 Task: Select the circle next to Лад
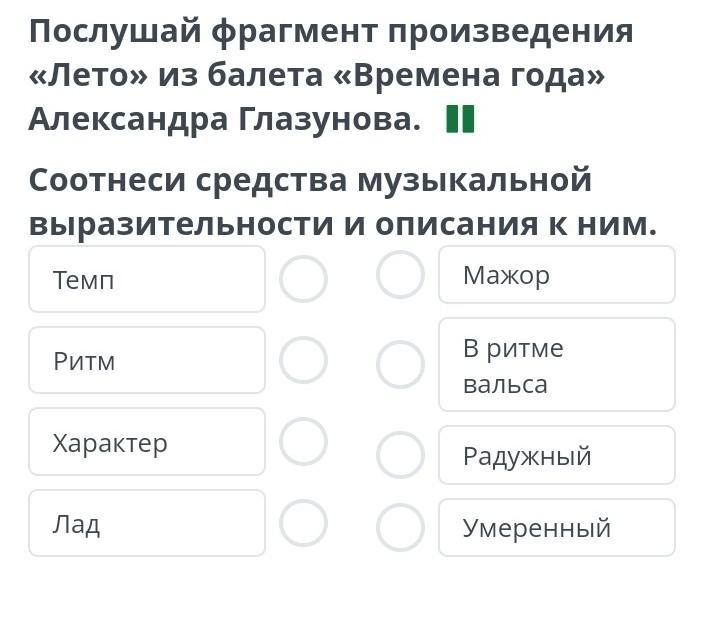coord(303,523)
